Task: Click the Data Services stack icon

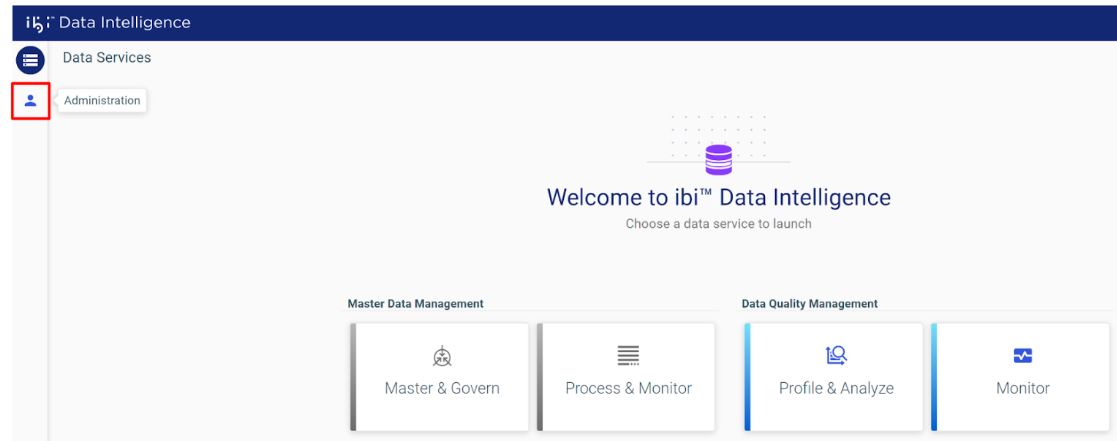Action: click(31, 61)
